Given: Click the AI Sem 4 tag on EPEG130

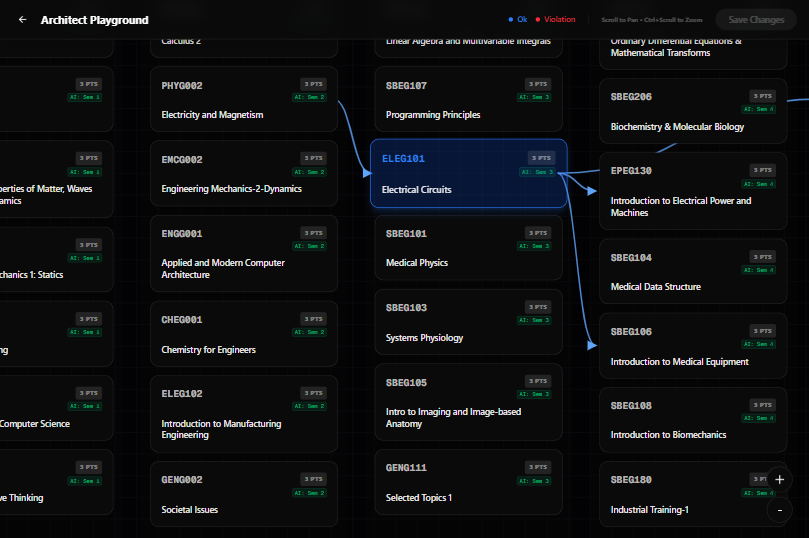Looking at the screenshot, I should 758,184.
